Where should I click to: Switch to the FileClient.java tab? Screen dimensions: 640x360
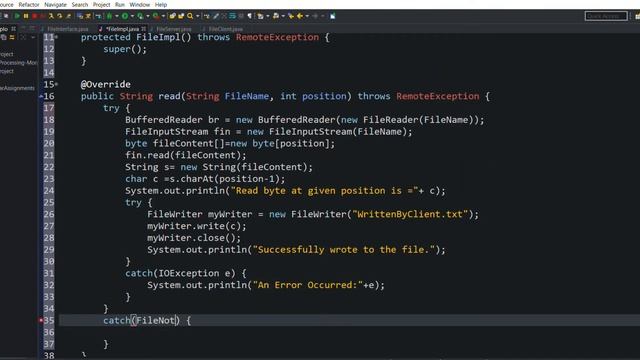pyautogui.click(x=225, y=29)
